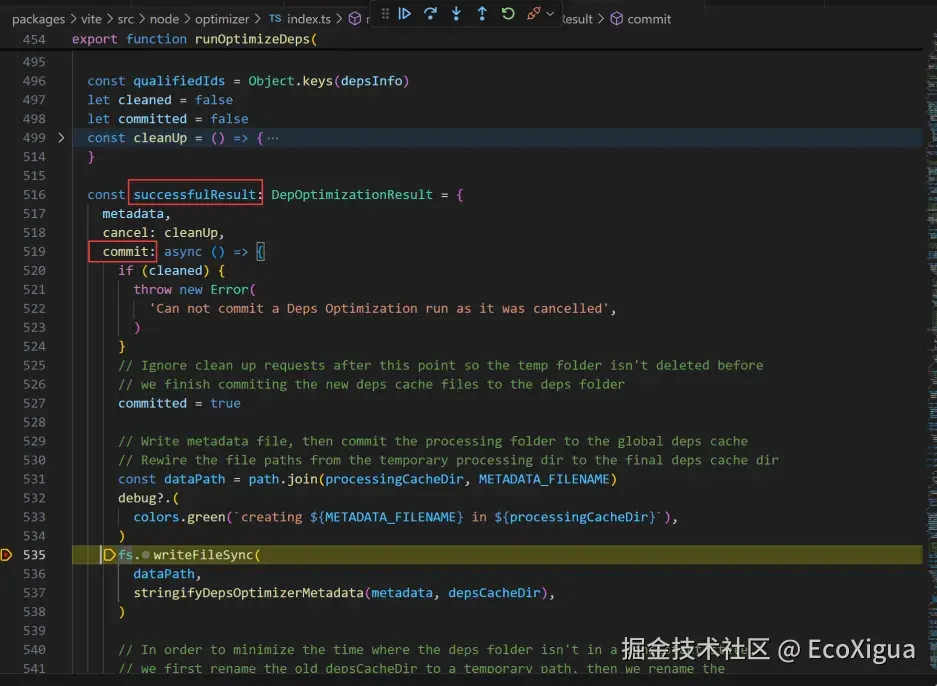937x686 pixels.
Task: Click 'stringifyDepsOptimizerMetadata' on line 537
Action: pos(249,593)
